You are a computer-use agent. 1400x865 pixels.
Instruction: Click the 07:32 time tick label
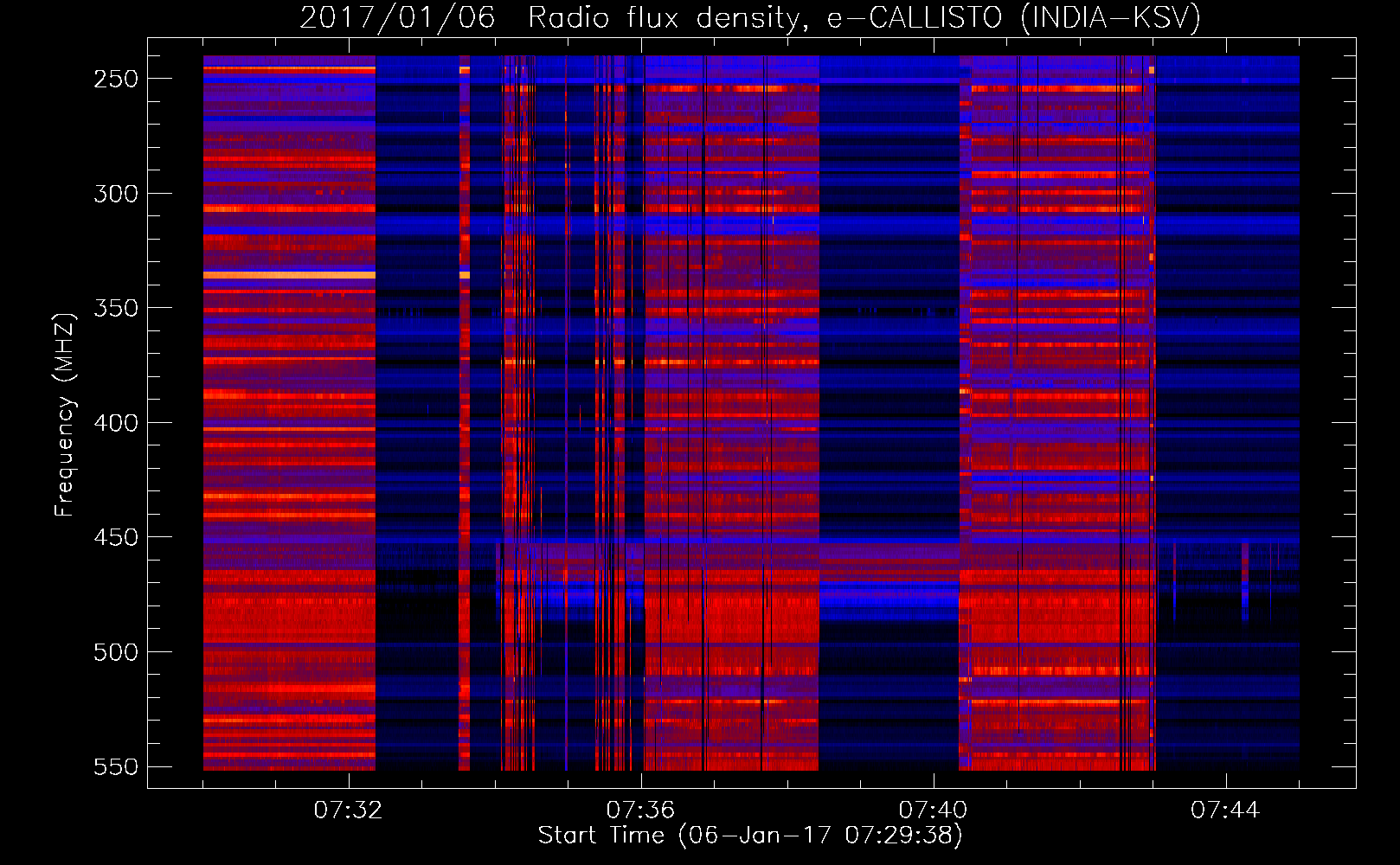coord(348,811)
